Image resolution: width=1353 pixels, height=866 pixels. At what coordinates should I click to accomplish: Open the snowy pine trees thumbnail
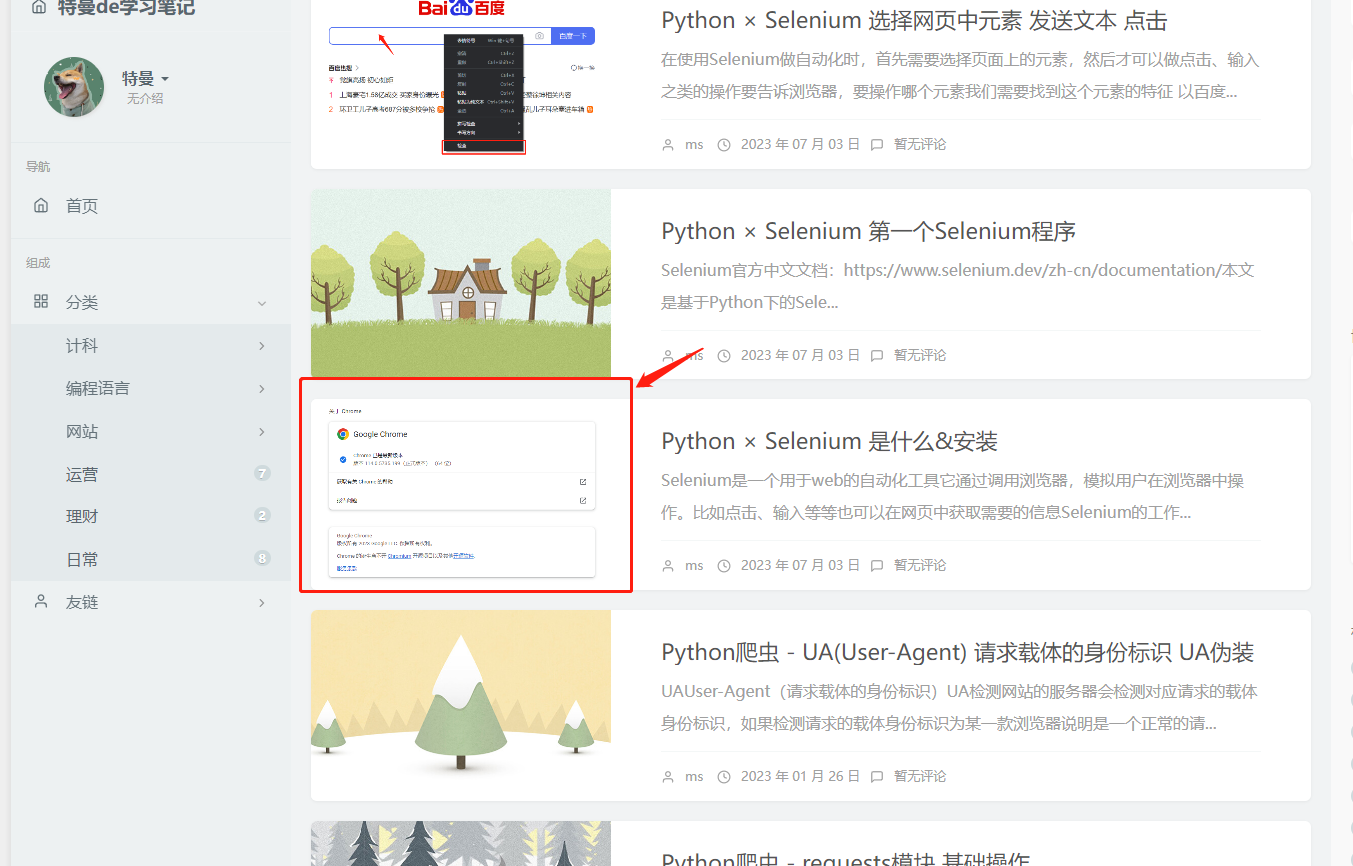461,705
